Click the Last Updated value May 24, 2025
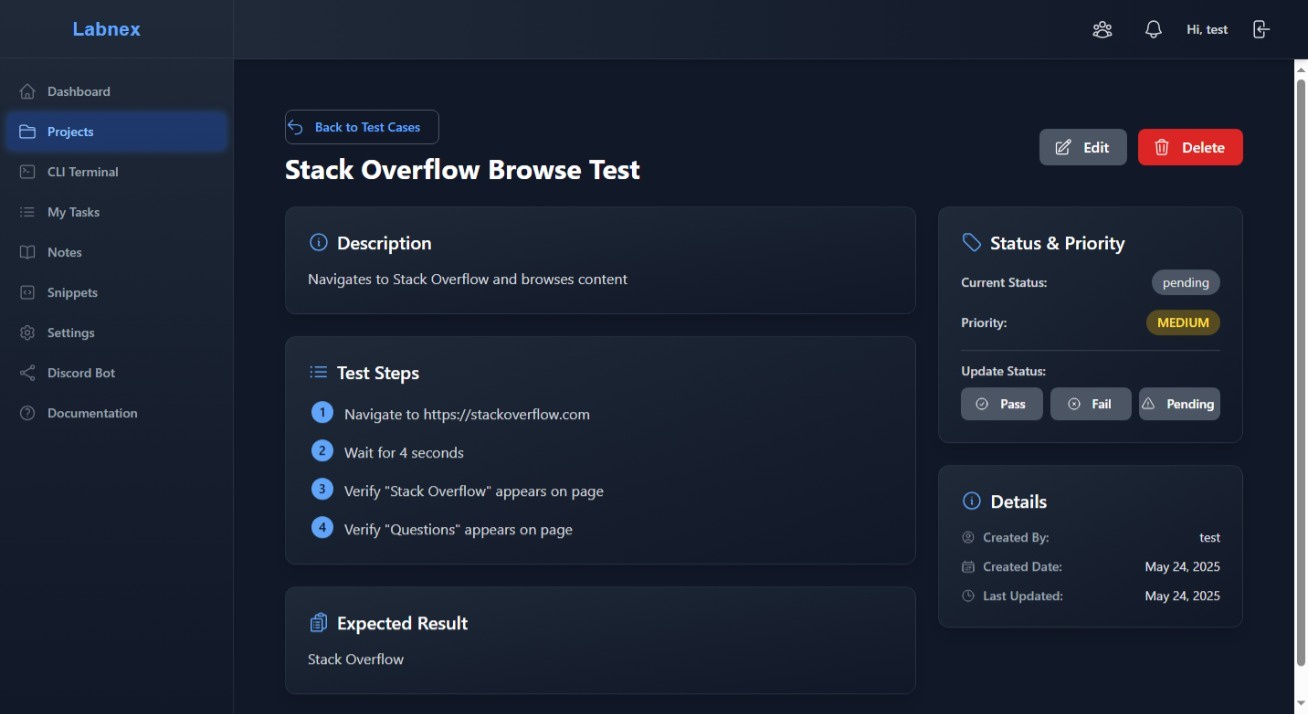Viewport: 1308px width, 714px height. tap(1182, 595)
